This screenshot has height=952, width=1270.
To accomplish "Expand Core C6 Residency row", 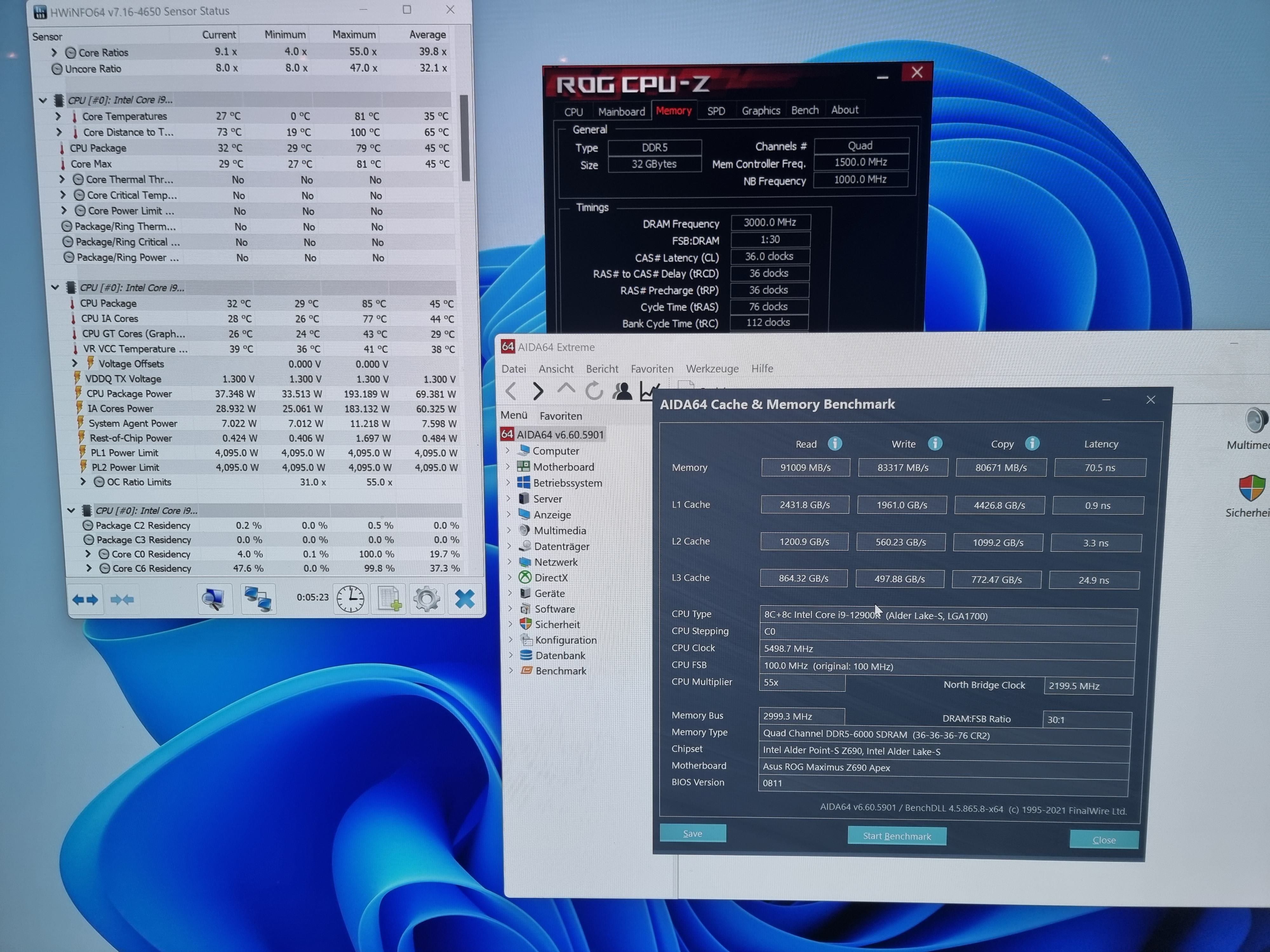I will coord(89,568).
